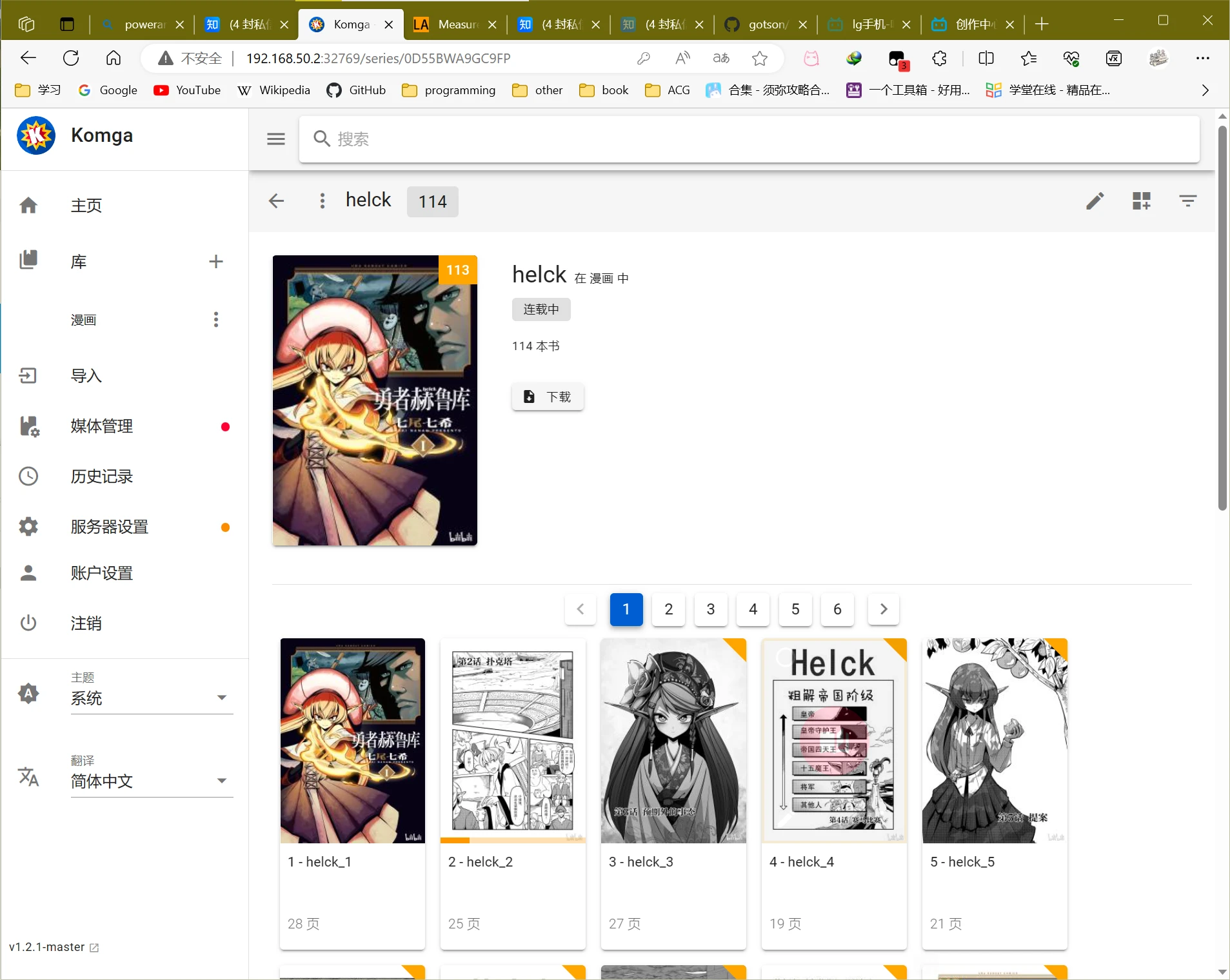Open browser settings ellipsis menu
1230x980 pixels.
(x=1202, y=58)
